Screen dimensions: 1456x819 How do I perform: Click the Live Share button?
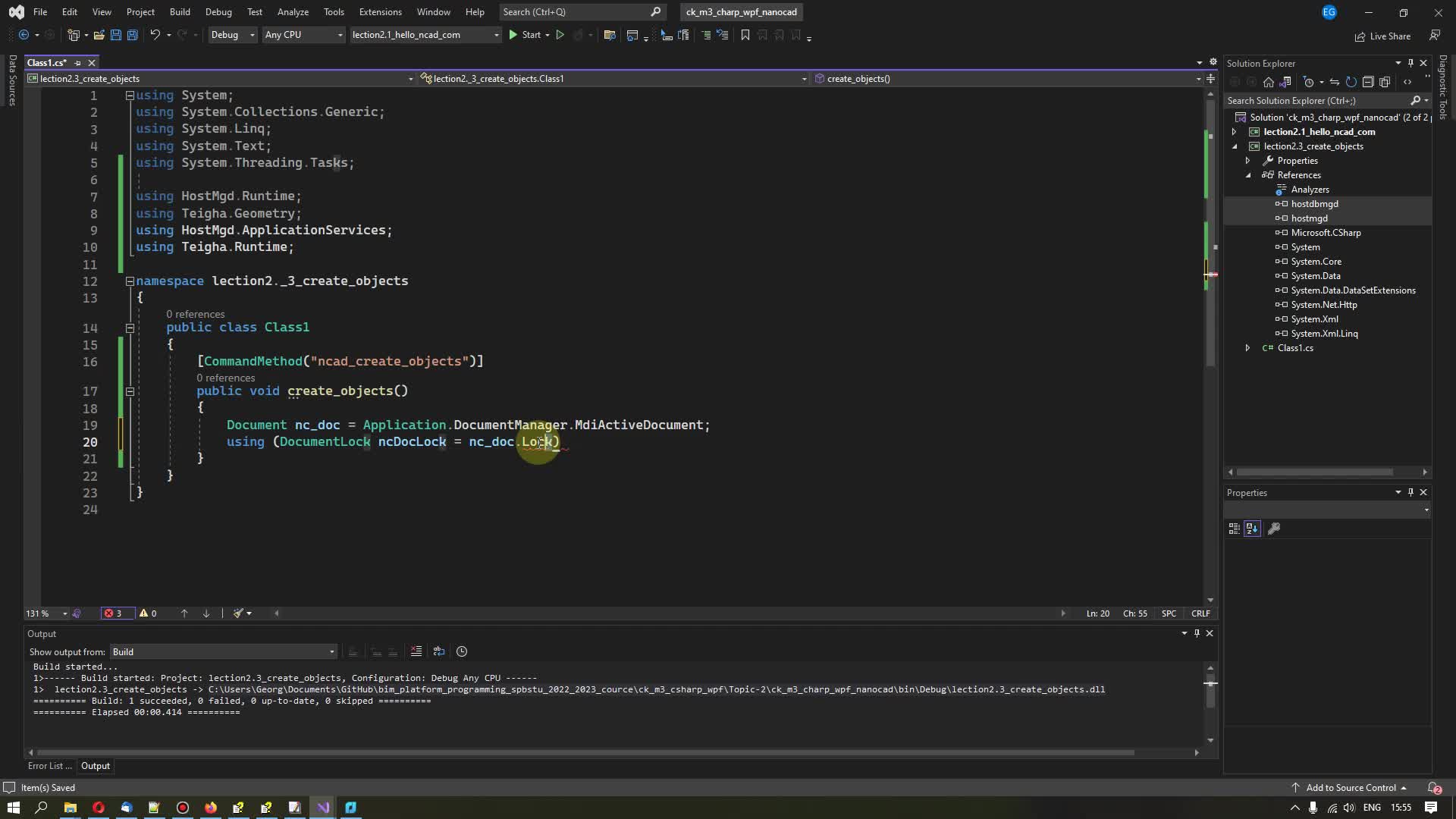1382,36
